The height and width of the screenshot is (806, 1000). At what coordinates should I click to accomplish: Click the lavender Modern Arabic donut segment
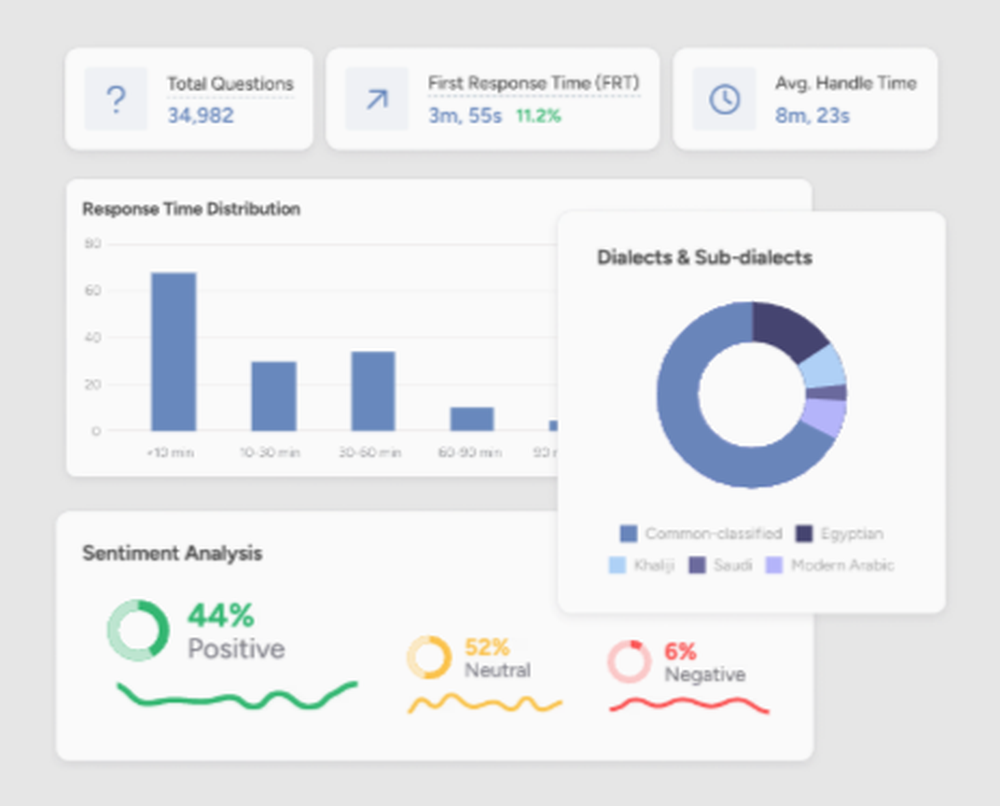click(826, 419)
